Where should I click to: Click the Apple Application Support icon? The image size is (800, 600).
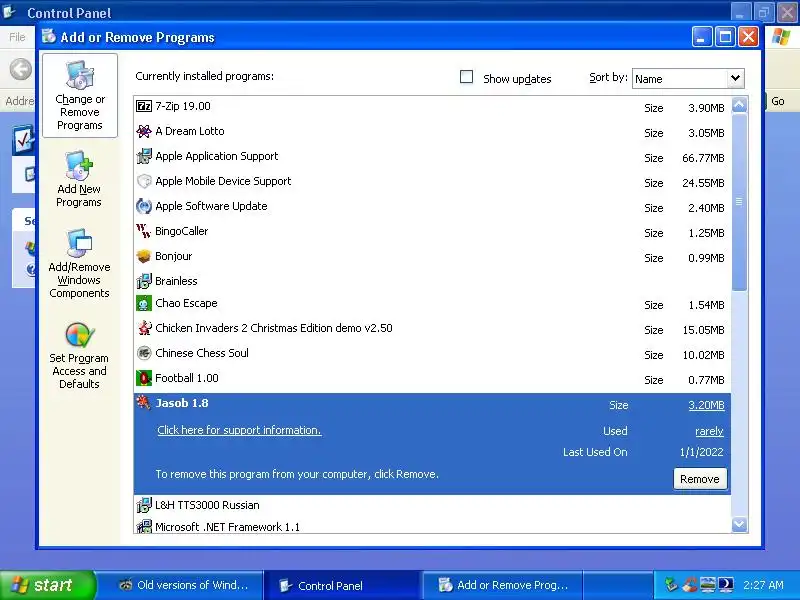tap(144, 156)
